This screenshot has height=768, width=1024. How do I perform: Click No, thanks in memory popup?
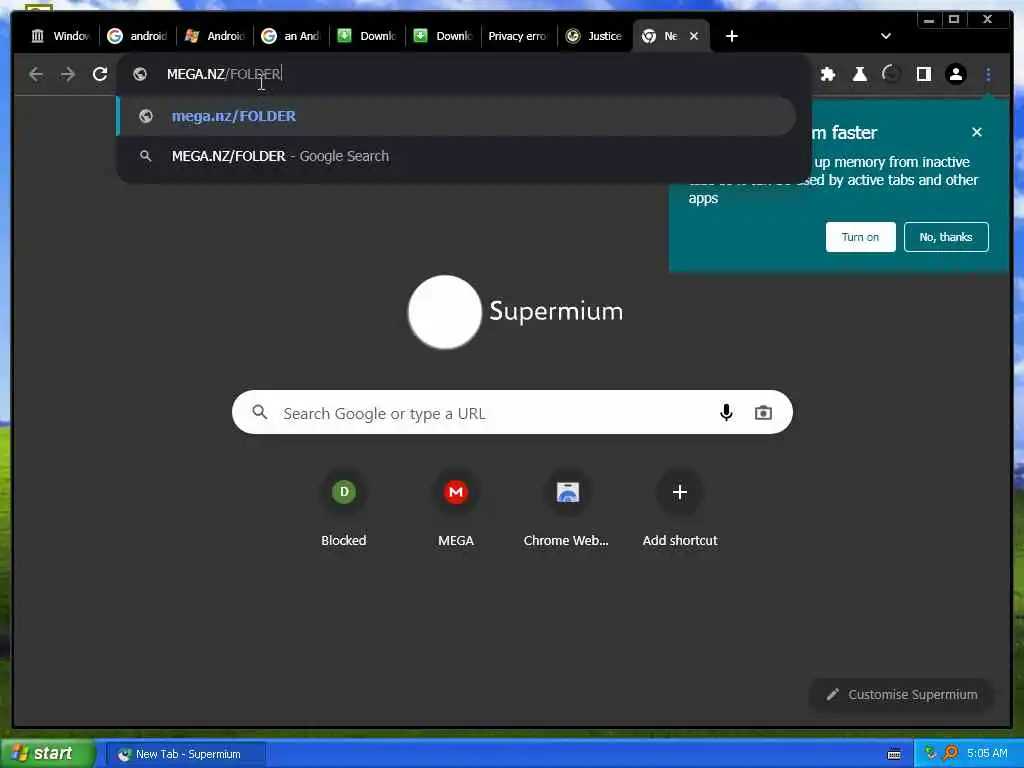coord(946,237)
